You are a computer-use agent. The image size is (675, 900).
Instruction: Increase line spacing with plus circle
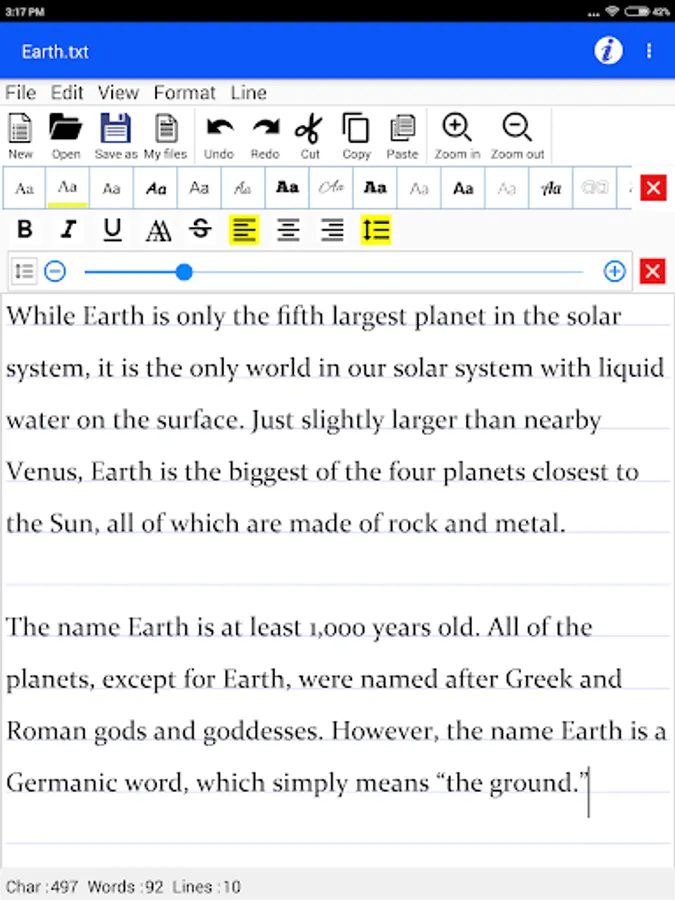tap(614, 271)
